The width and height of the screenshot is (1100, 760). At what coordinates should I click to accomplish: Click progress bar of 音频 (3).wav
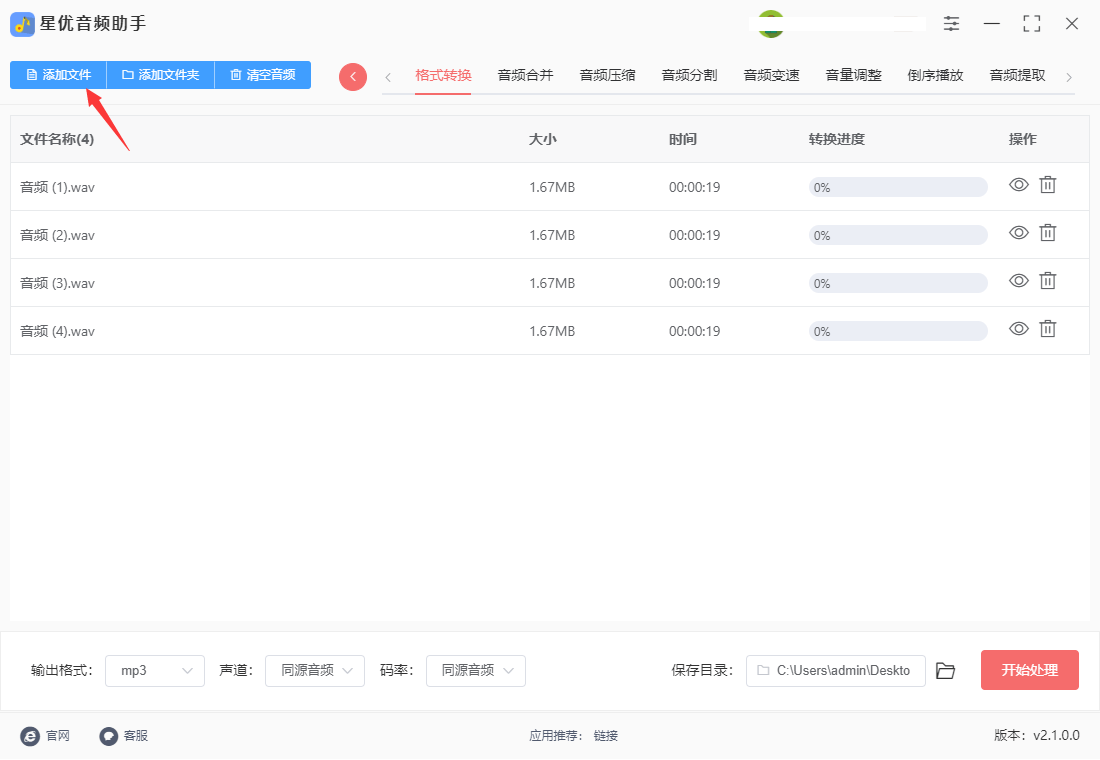898,284
